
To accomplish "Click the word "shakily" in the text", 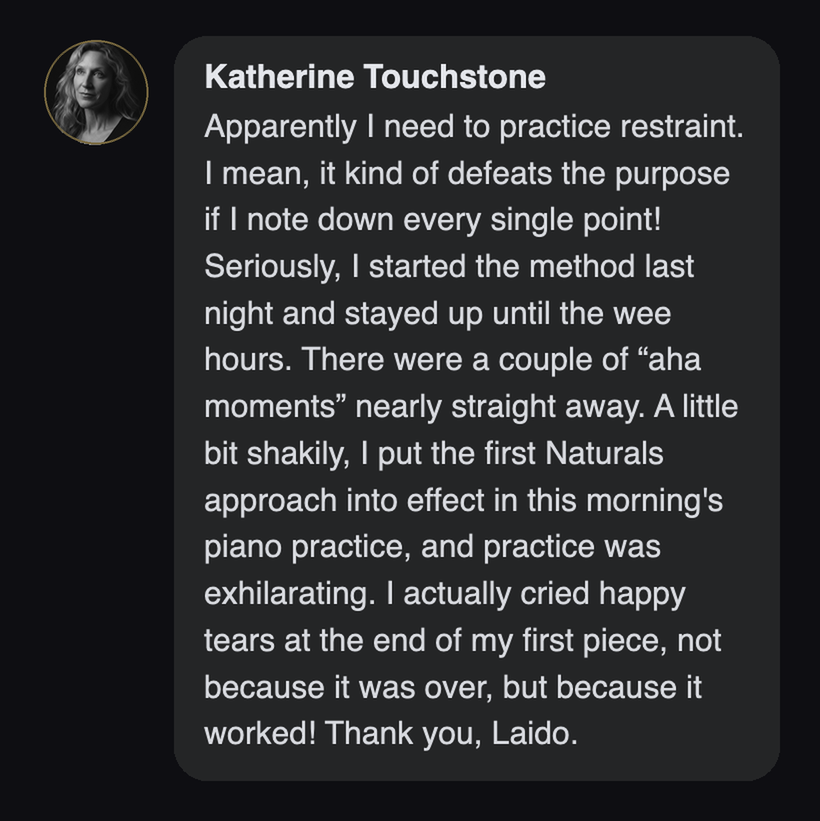I will pos(294,453).
